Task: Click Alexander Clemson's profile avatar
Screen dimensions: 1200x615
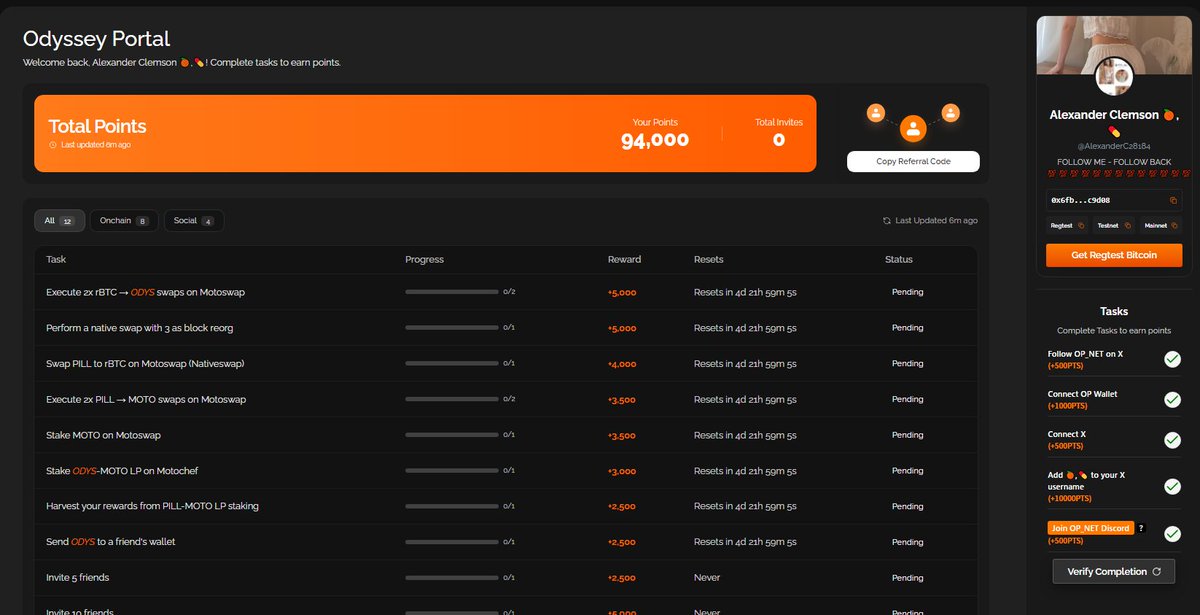Action: 1114,75
